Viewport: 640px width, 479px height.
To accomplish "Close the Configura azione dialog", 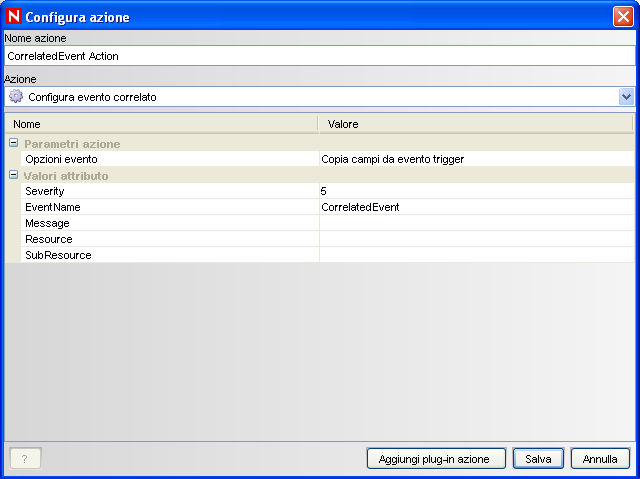I will click(x=623, y=17).
